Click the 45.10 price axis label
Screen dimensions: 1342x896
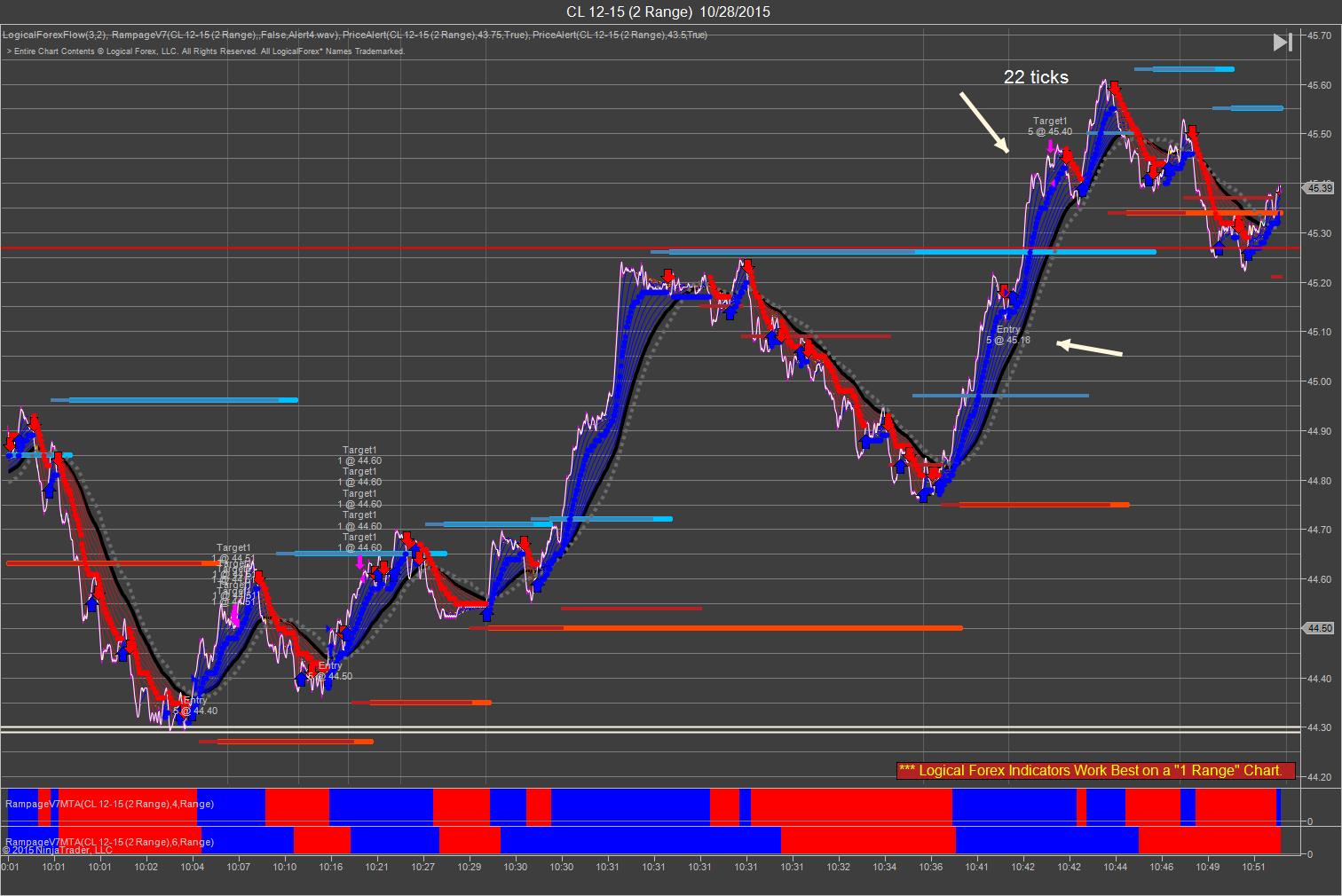1319,332
